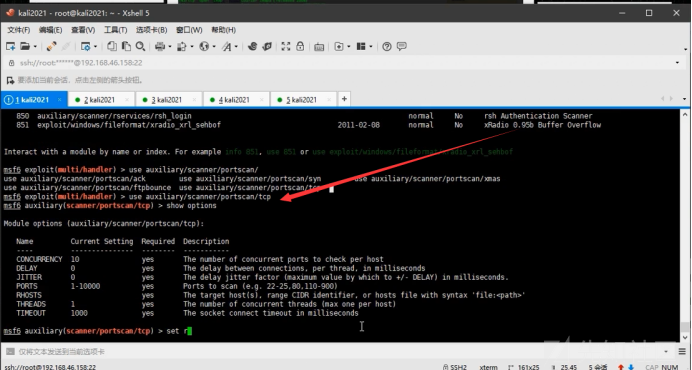Click the add-session arrow icon in quick bar
Image resolution: width=692 pixels, height=370 pixels.
(10, 80)
